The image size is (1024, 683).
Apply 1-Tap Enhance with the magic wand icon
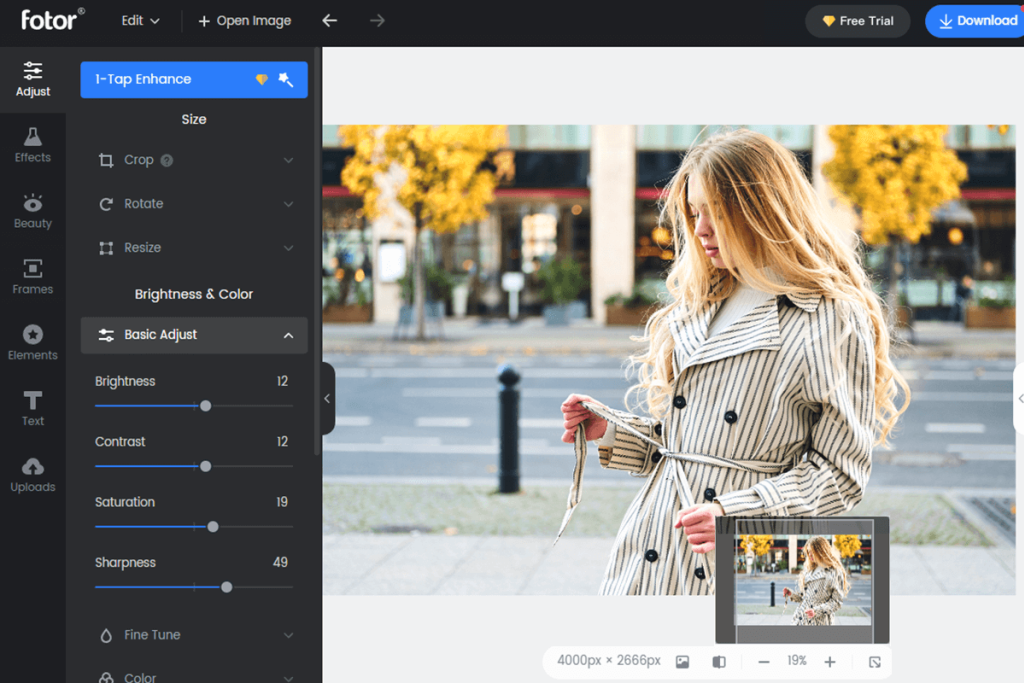(x=286, y=79)
